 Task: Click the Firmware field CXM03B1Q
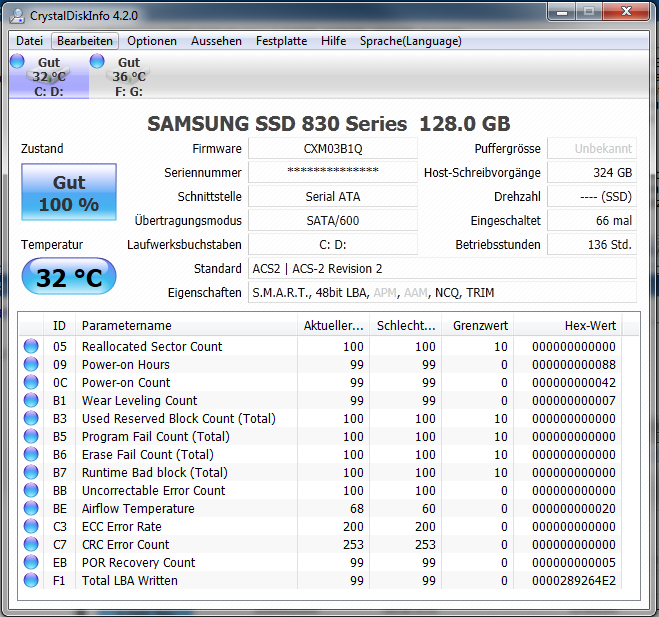(x=333, y=148)
